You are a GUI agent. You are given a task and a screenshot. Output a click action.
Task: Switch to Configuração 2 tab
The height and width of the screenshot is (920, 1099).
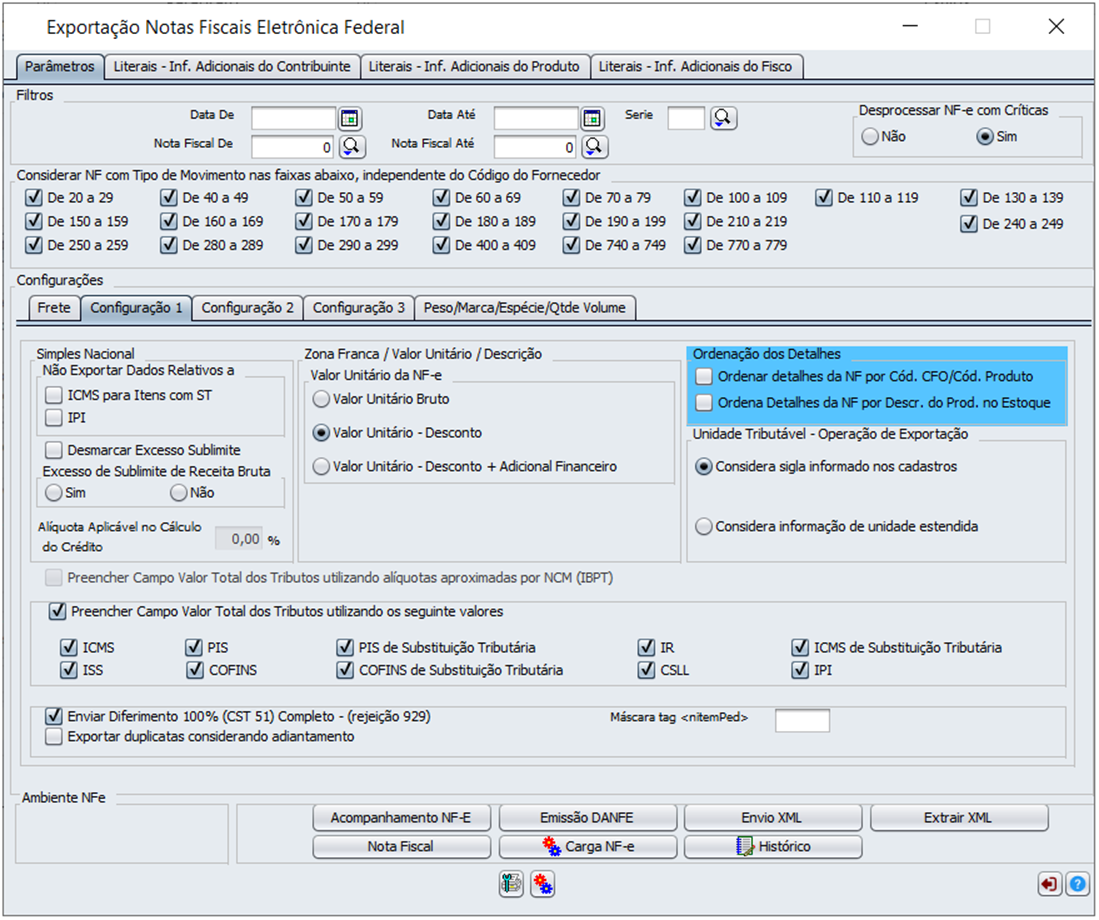pyautogui.click(x=248, y=308)
